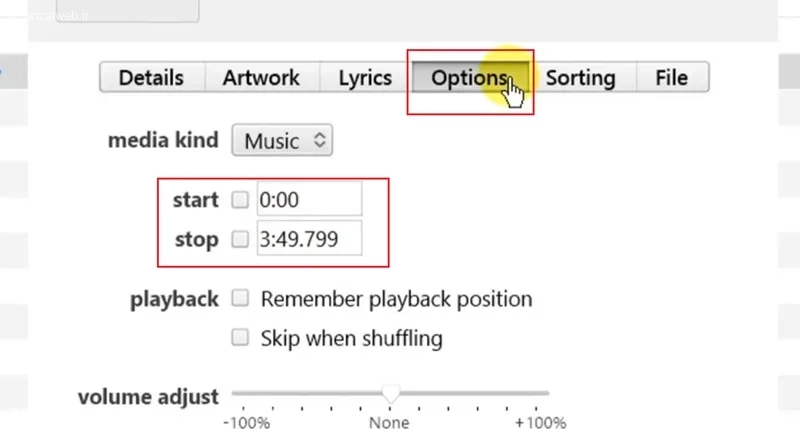Image resolution: width=800 pixels, height=429 pixels.
Task: Click the Remember playback position label
Action: point(396,299)
